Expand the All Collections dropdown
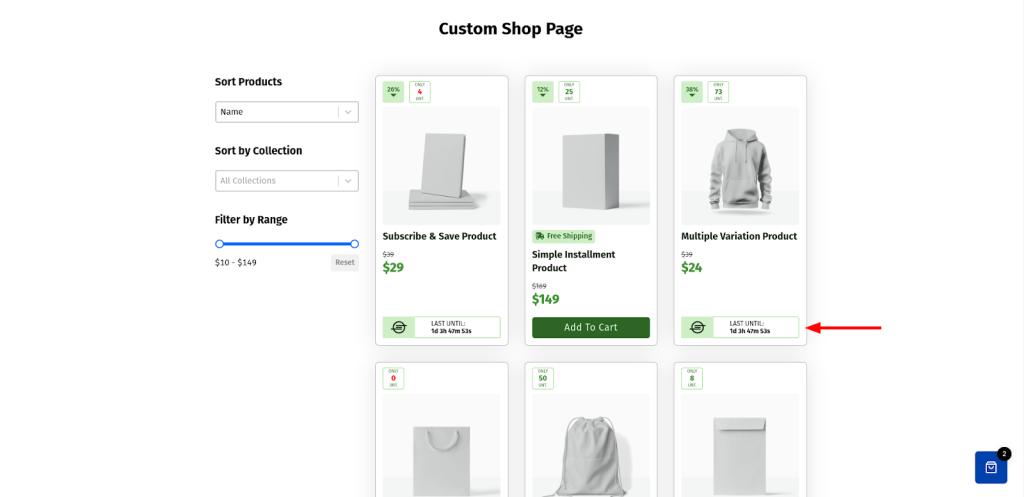 point(277,181)
